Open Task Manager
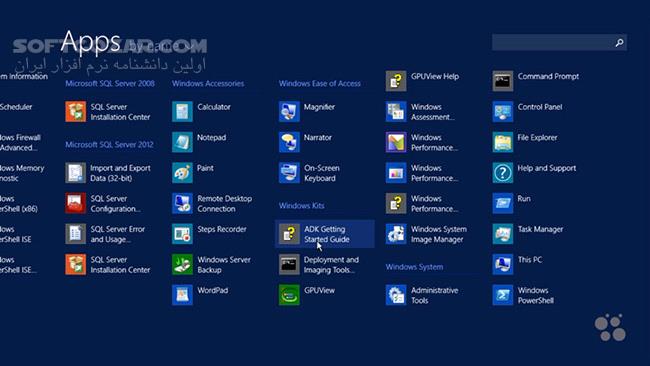Viewport: 650px width, 366px height. (529, 234)
